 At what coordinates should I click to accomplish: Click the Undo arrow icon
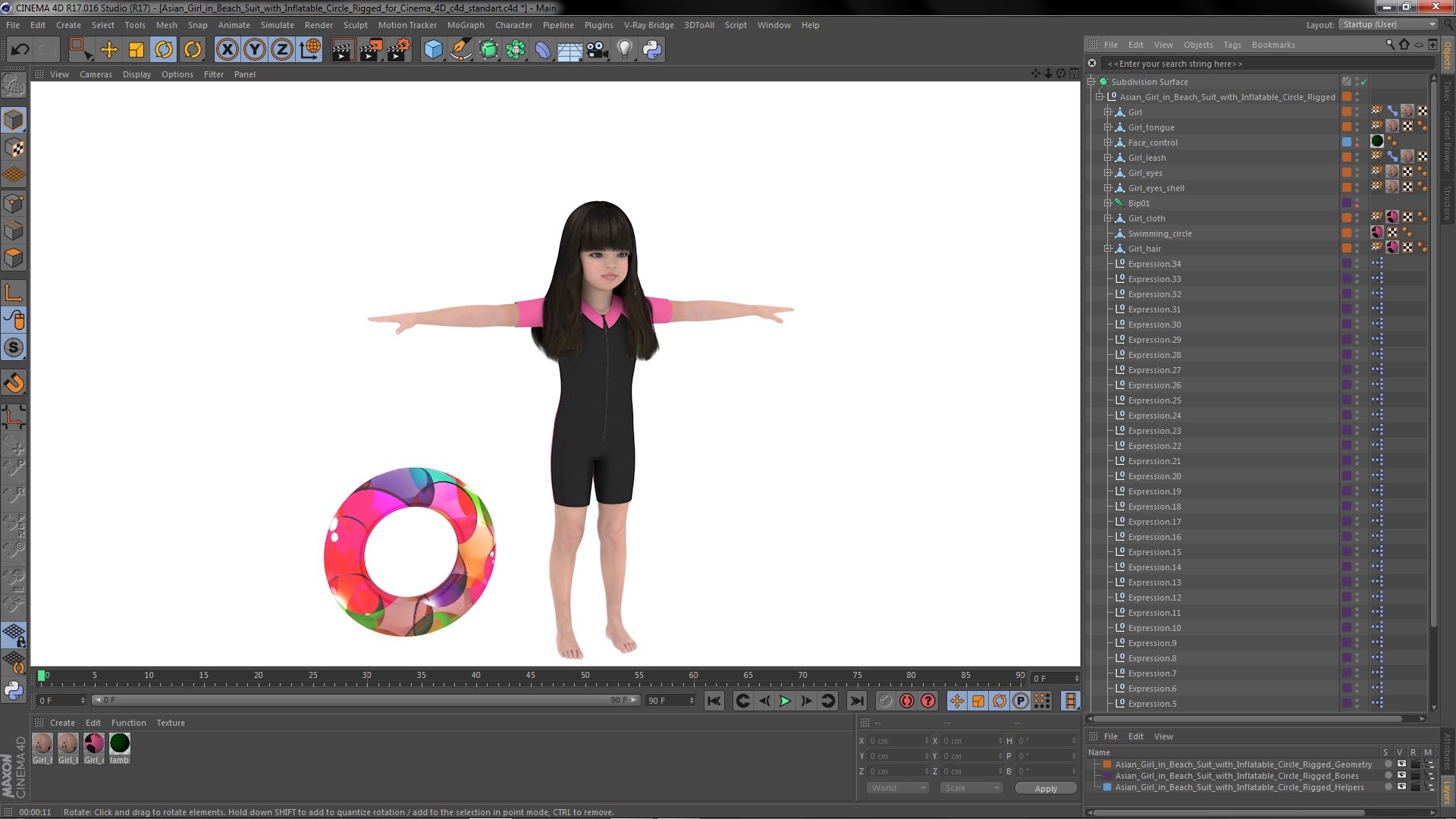[20, 50]
